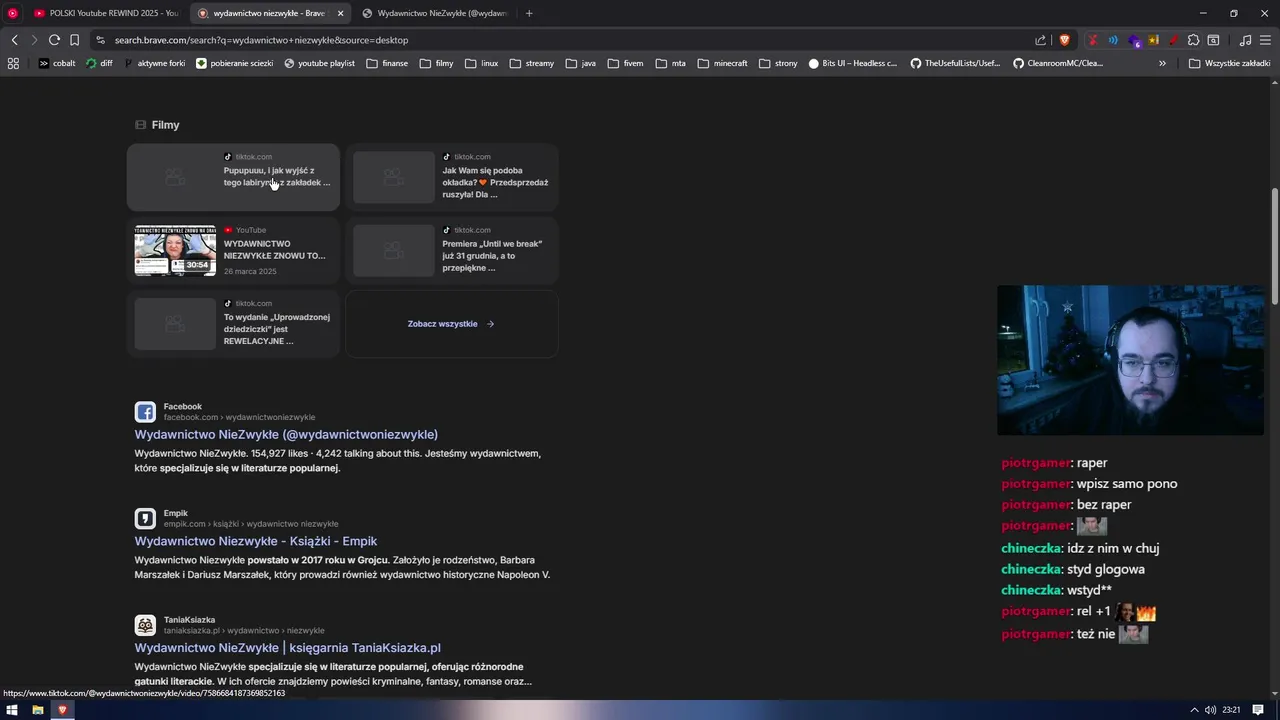Image resolution: width=1280 pixels, height=720 pixels.
Task: Show hidden system tray icons chevron
Action: 1193,710
